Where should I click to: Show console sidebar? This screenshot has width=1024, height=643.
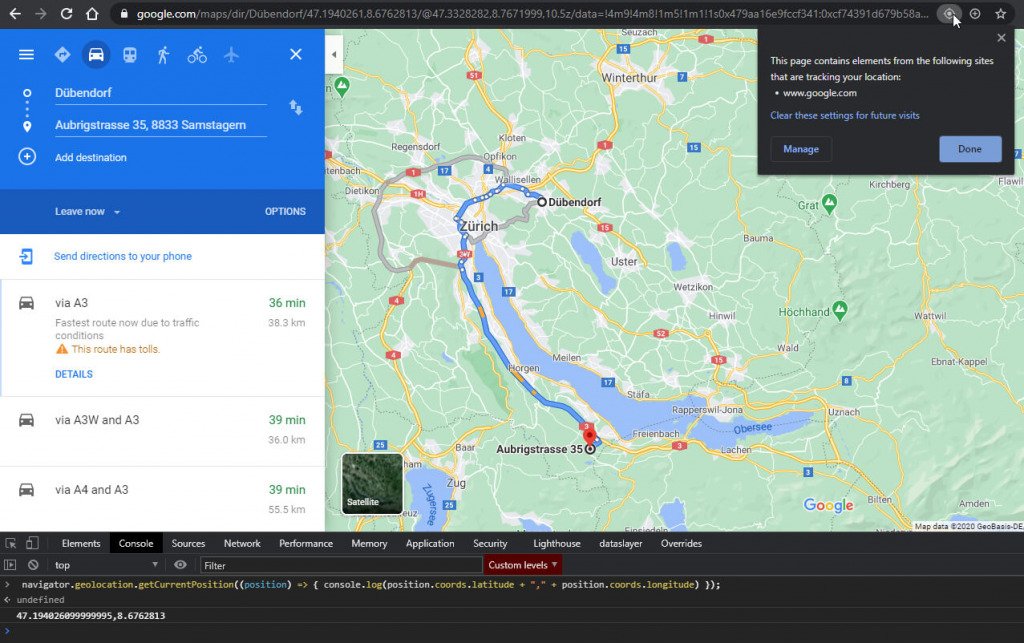(10, 565)
